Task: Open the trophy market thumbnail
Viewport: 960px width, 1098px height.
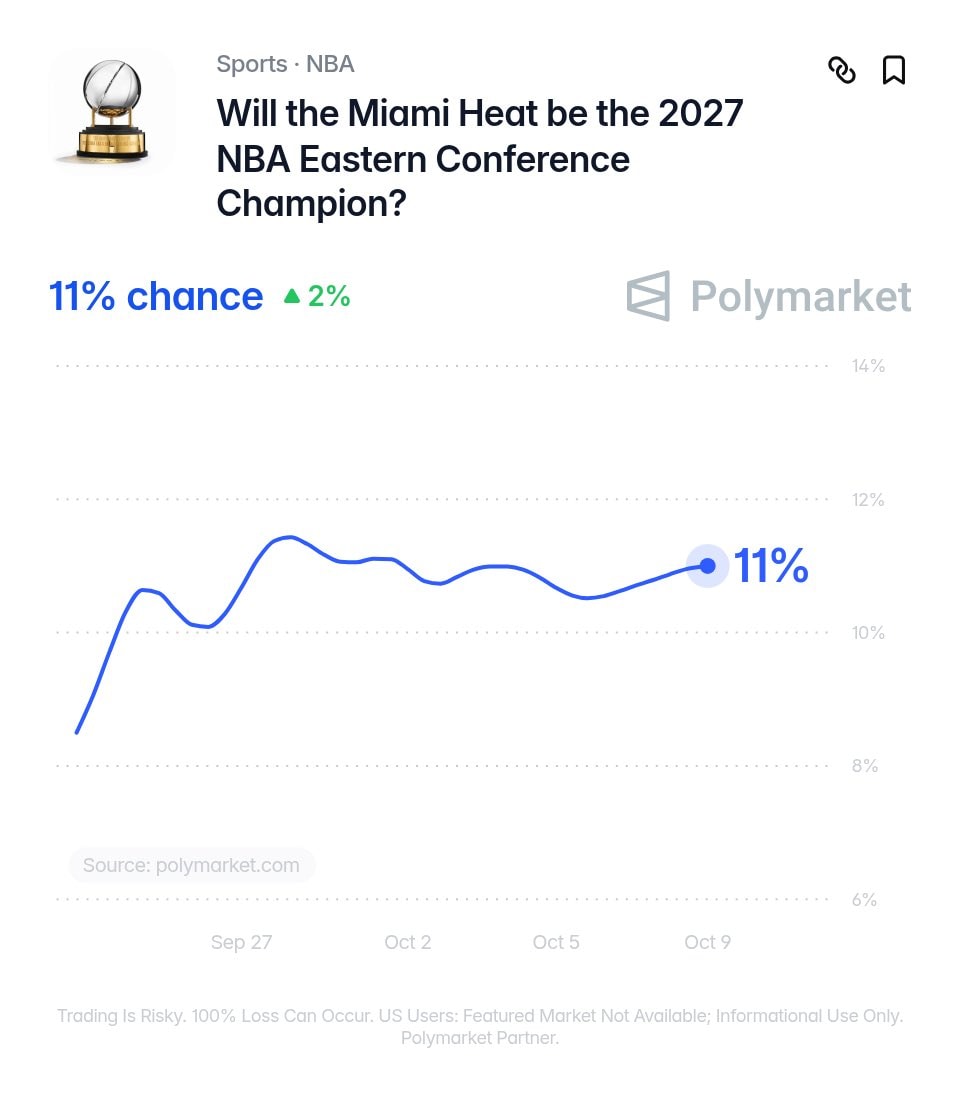Action: [112, 110]
